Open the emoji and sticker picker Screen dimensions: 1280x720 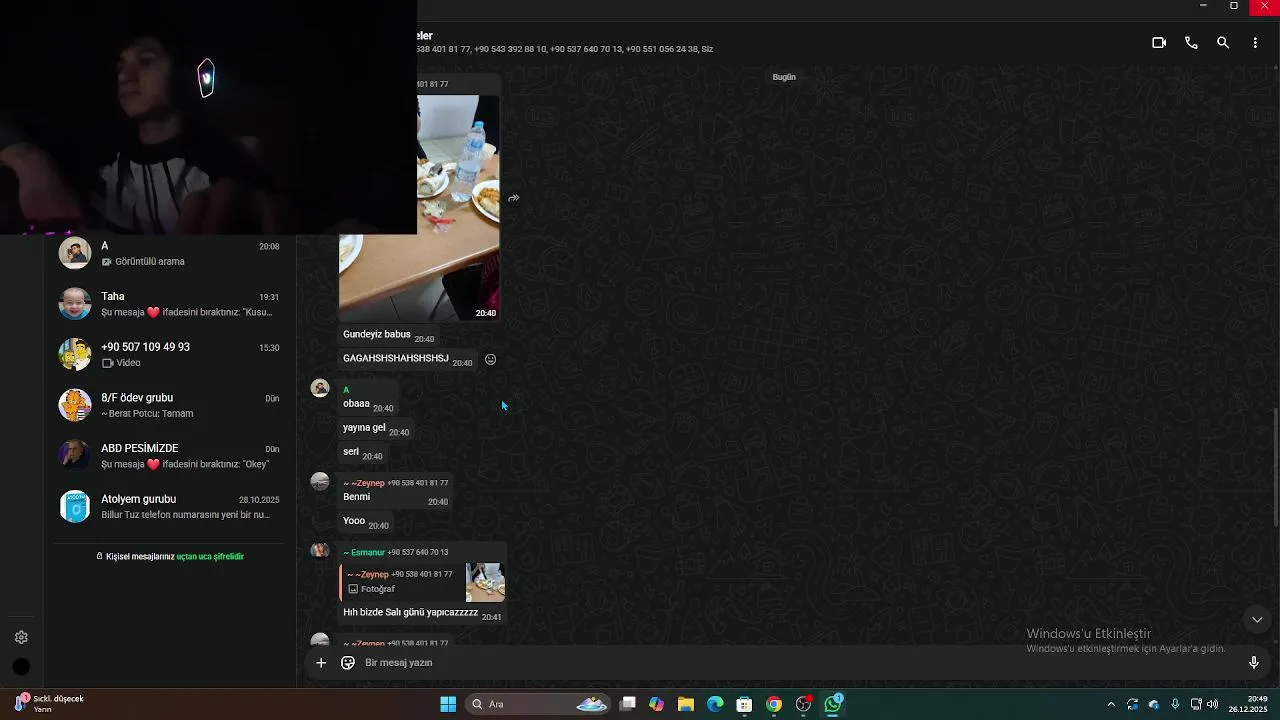coord(348,662)
